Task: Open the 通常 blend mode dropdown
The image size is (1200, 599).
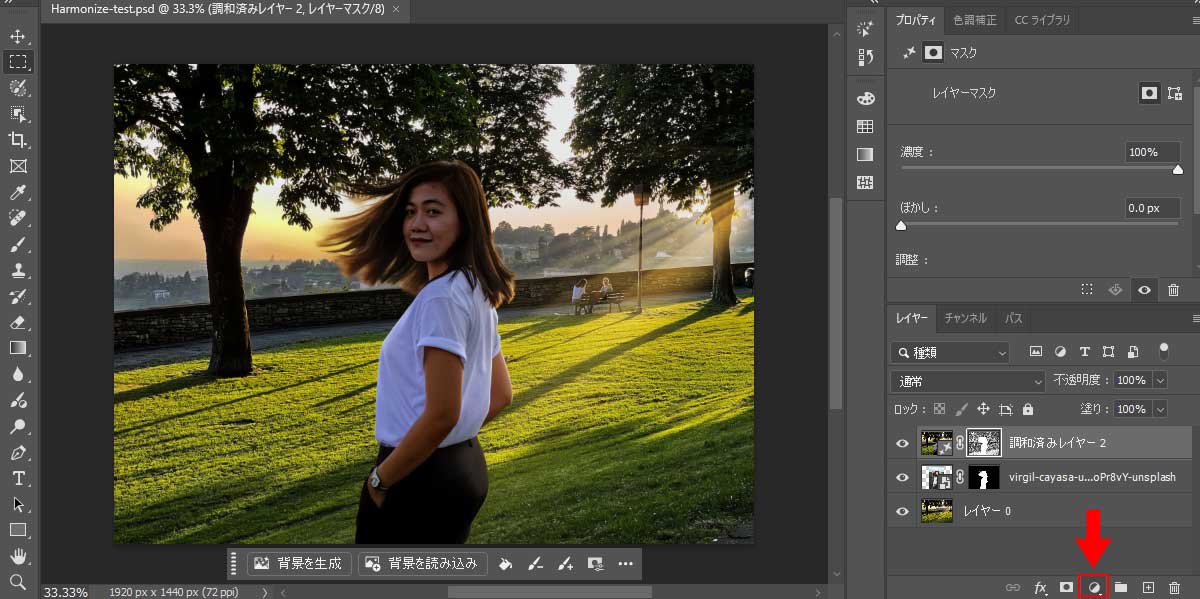Action: (968, 381)
